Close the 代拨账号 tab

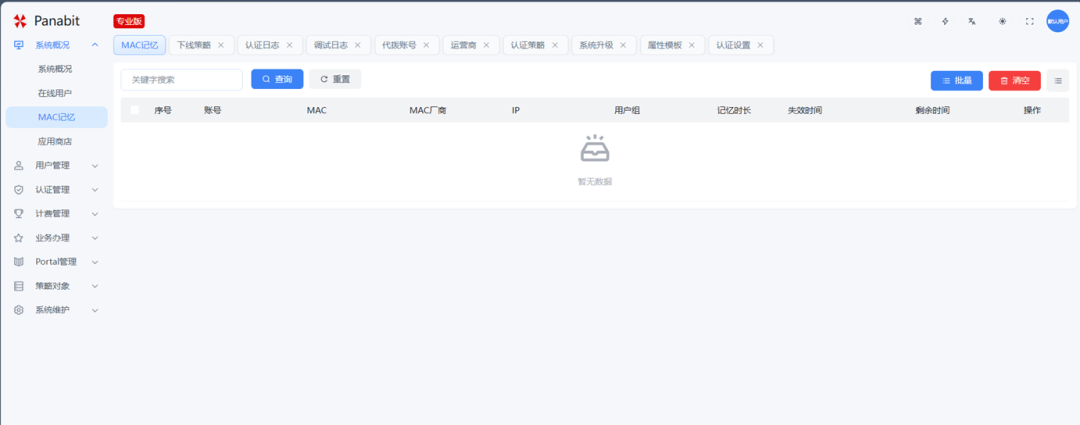coord(426,45)
